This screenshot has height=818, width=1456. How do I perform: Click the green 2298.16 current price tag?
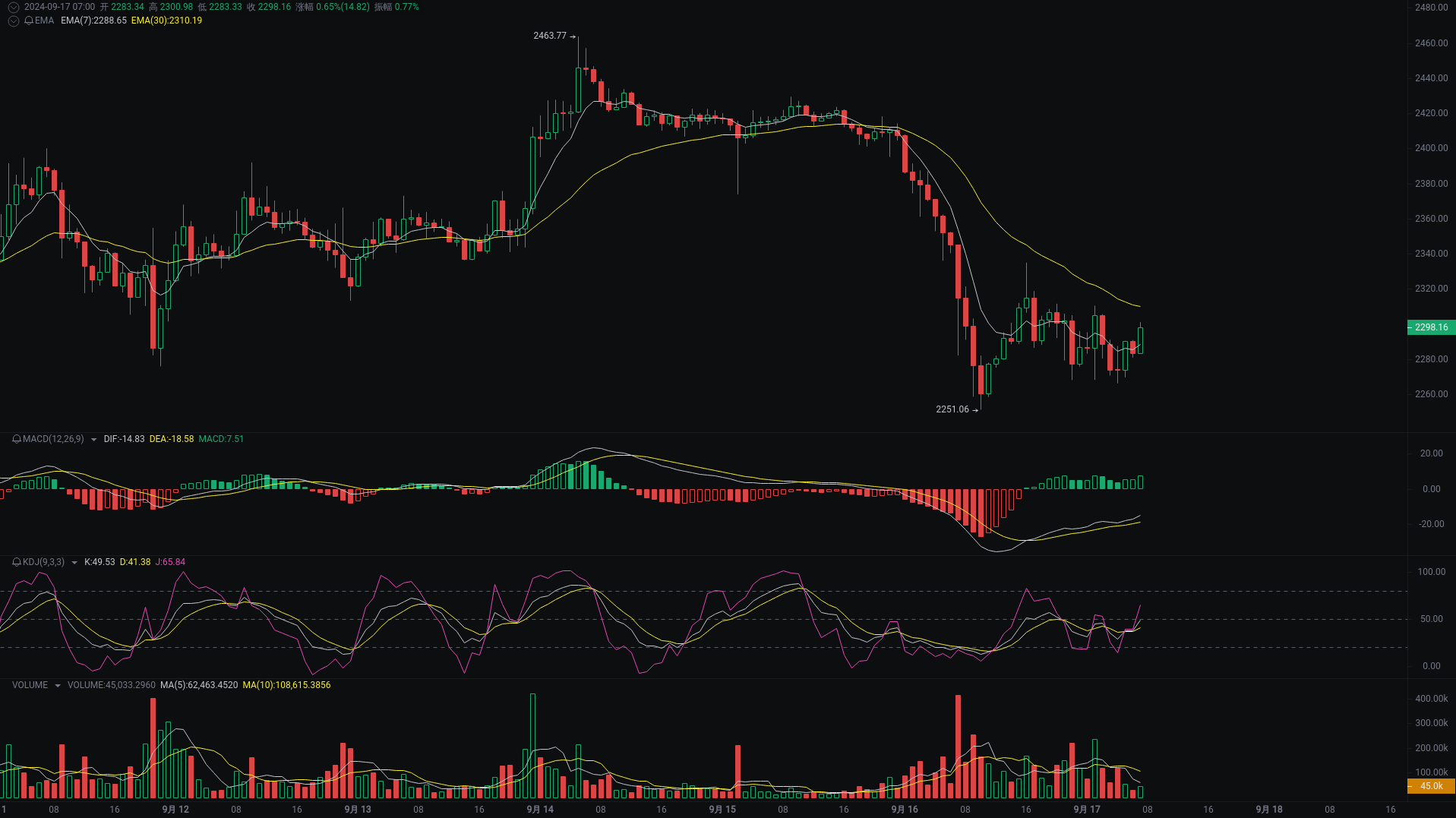(1431, 327)
